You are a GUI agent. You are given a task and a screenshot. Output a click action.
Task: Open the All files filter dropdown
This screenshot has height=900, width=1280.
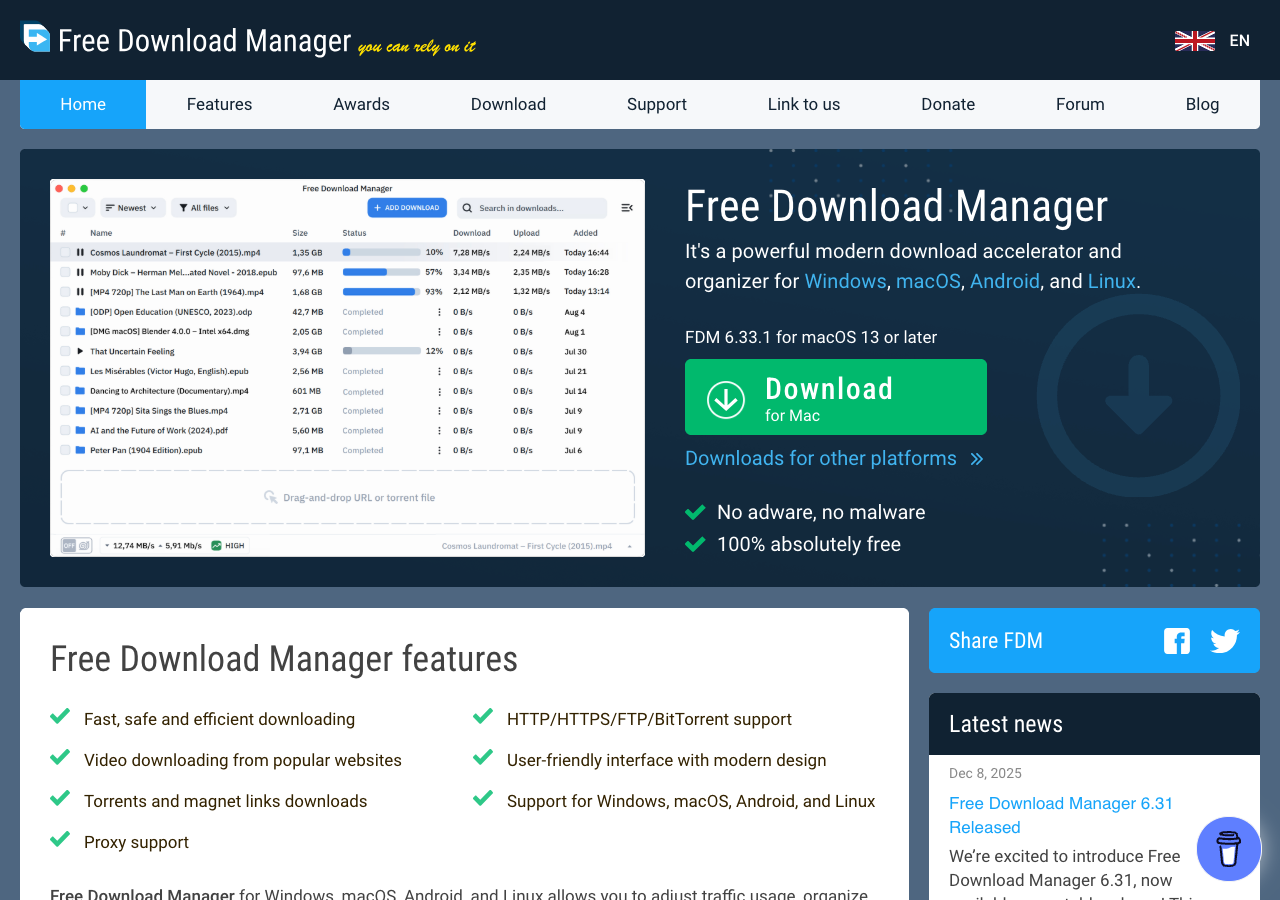(203, 207)
